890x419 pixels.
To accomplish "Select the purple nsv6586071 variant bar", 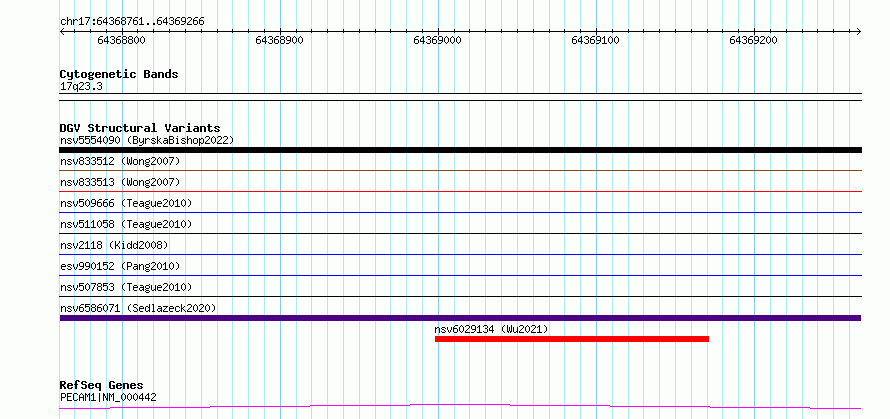I will coord(460,318).
